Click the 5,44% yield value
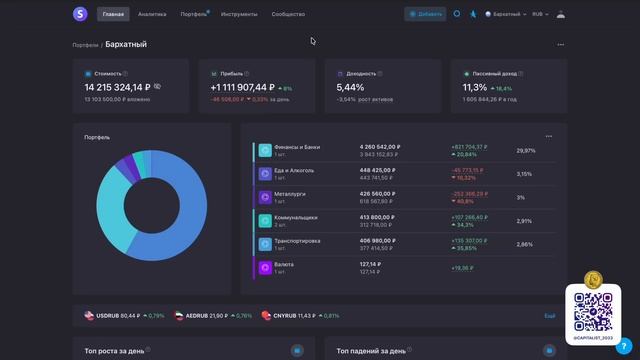Screen dimensions: 640x360 350,87
